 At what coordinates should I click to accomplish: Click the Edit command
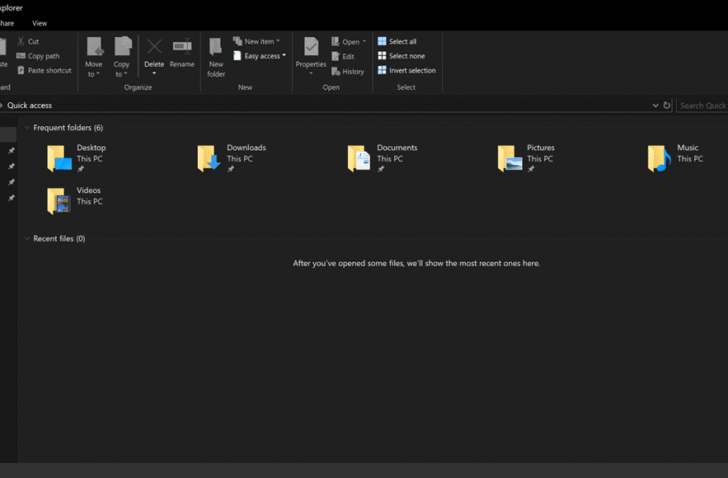[343, 57]
